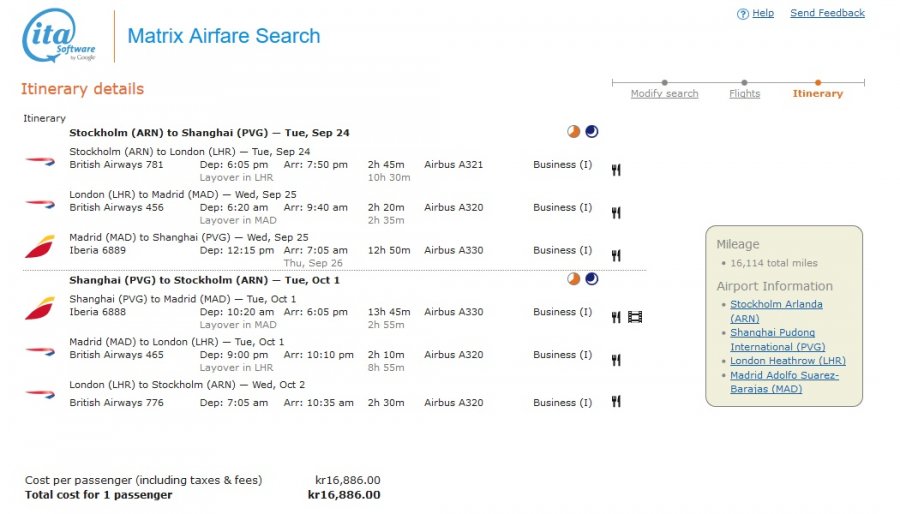Click the meal icon for British Airways 456

616,213
